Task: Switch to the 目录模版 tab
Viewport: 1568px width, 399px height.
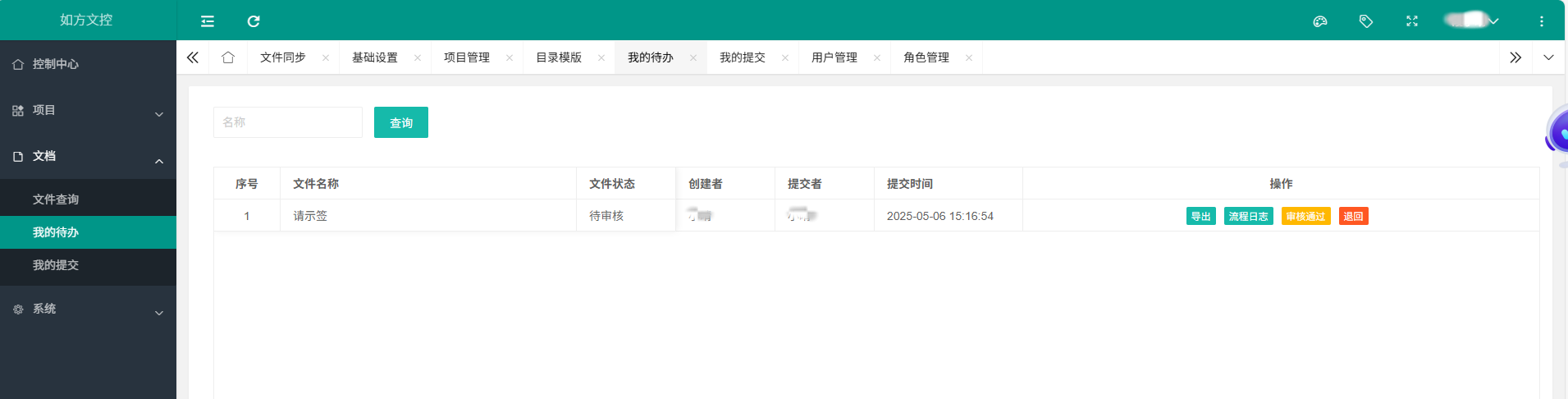Action: 559,57
